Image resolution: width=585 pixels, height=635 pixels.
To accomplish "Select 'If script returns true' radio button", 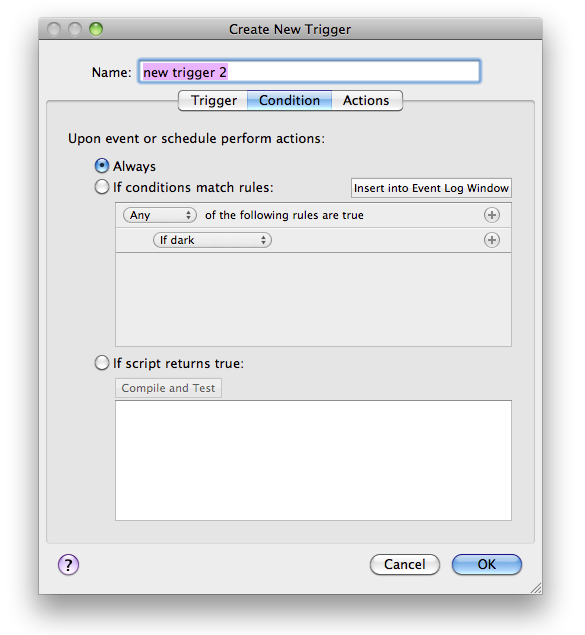I will 102,363.
